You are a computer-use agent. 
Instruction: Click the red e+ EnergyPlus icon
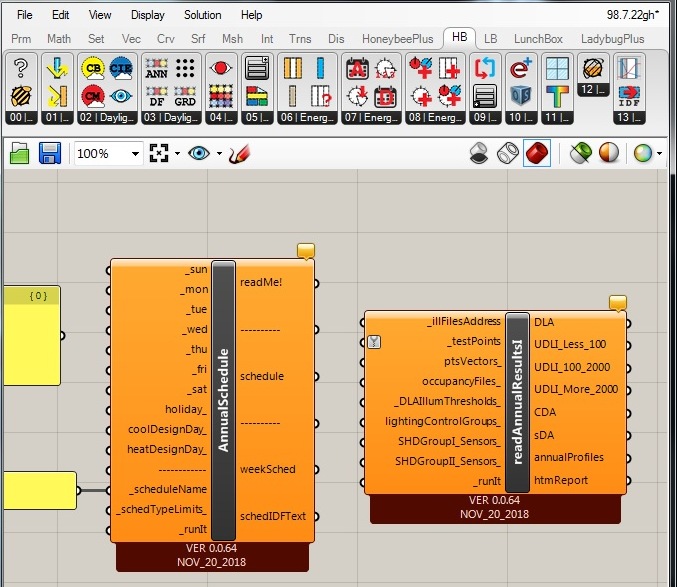click(521, 68)
